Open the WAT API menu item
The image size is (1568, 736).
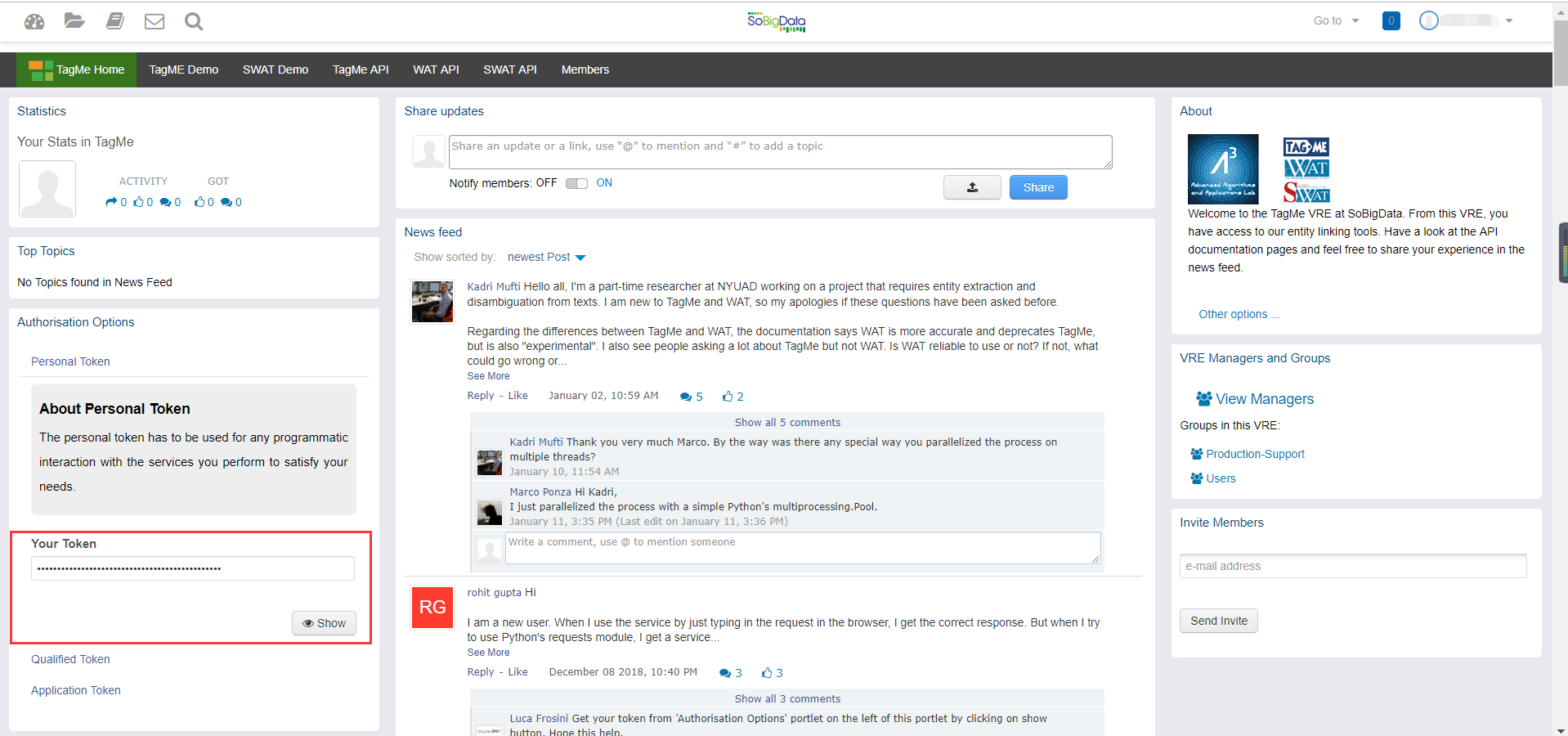coord(436,70)
